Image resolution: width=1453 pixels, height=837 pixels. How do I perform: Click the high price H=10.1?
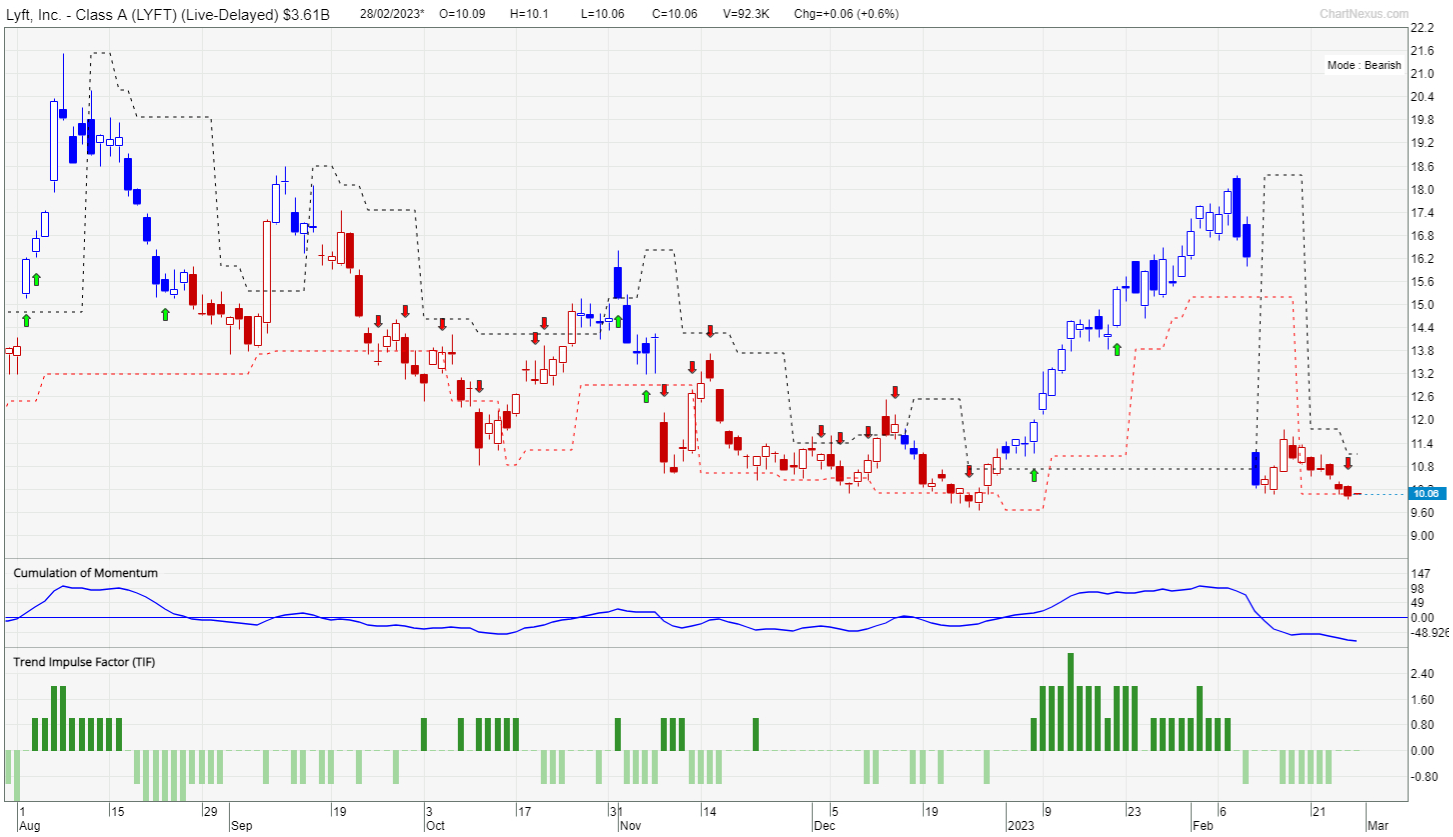(x=529, y=15)
